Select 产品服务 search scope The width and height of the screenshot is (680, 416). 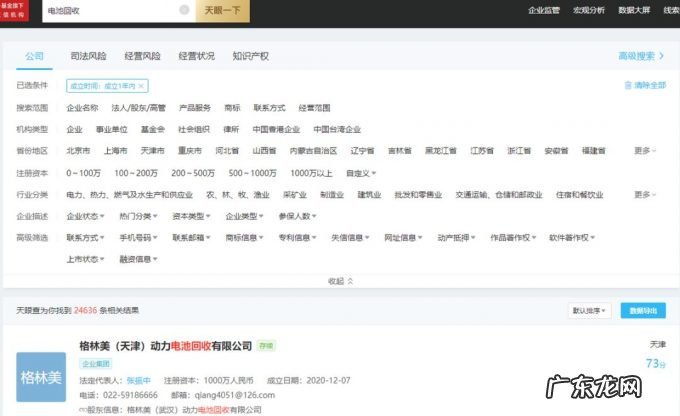pos(195,108)
